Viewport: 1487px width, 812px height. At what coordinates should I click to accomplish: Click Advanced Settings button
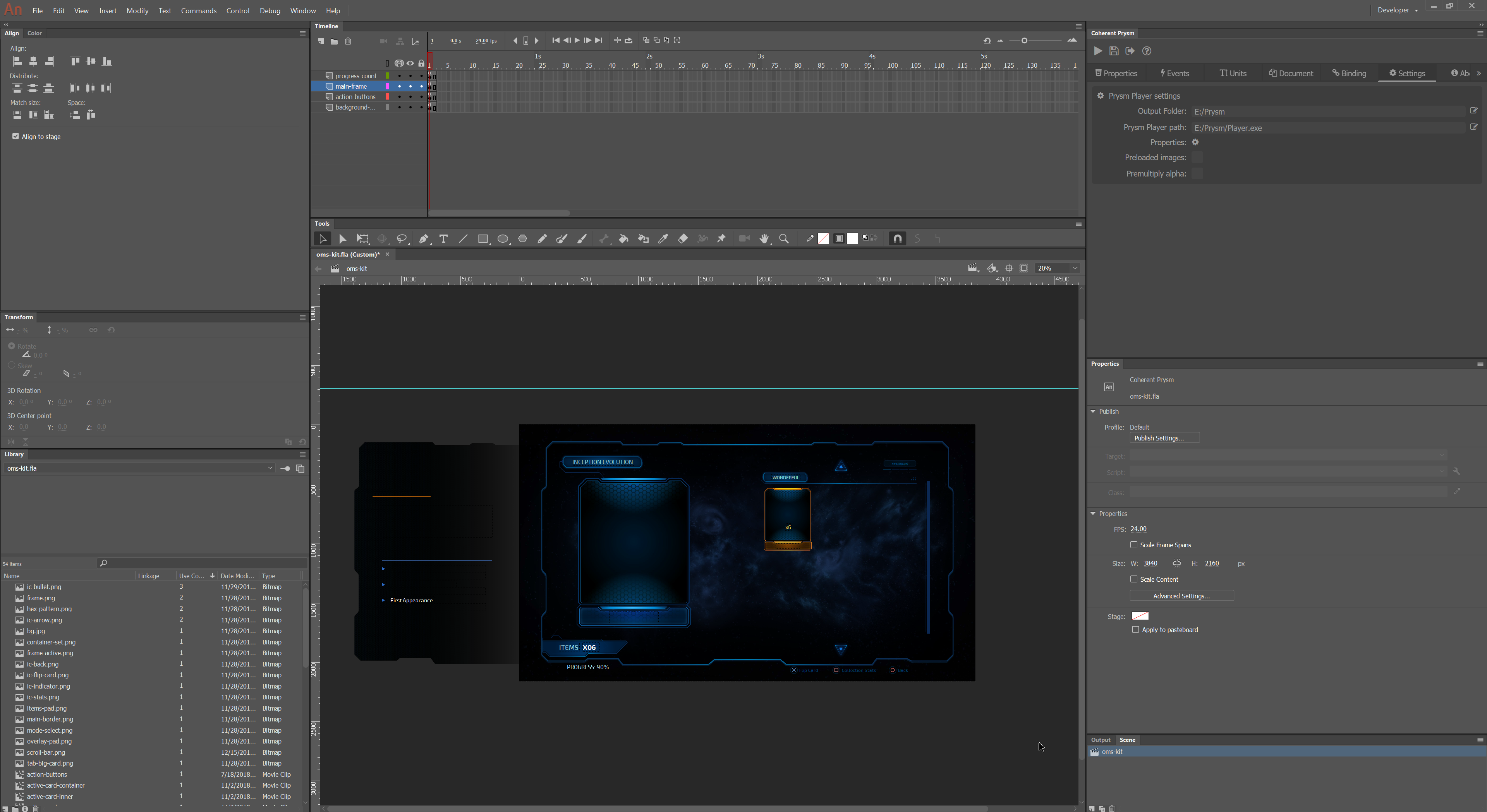[1181, 596]
